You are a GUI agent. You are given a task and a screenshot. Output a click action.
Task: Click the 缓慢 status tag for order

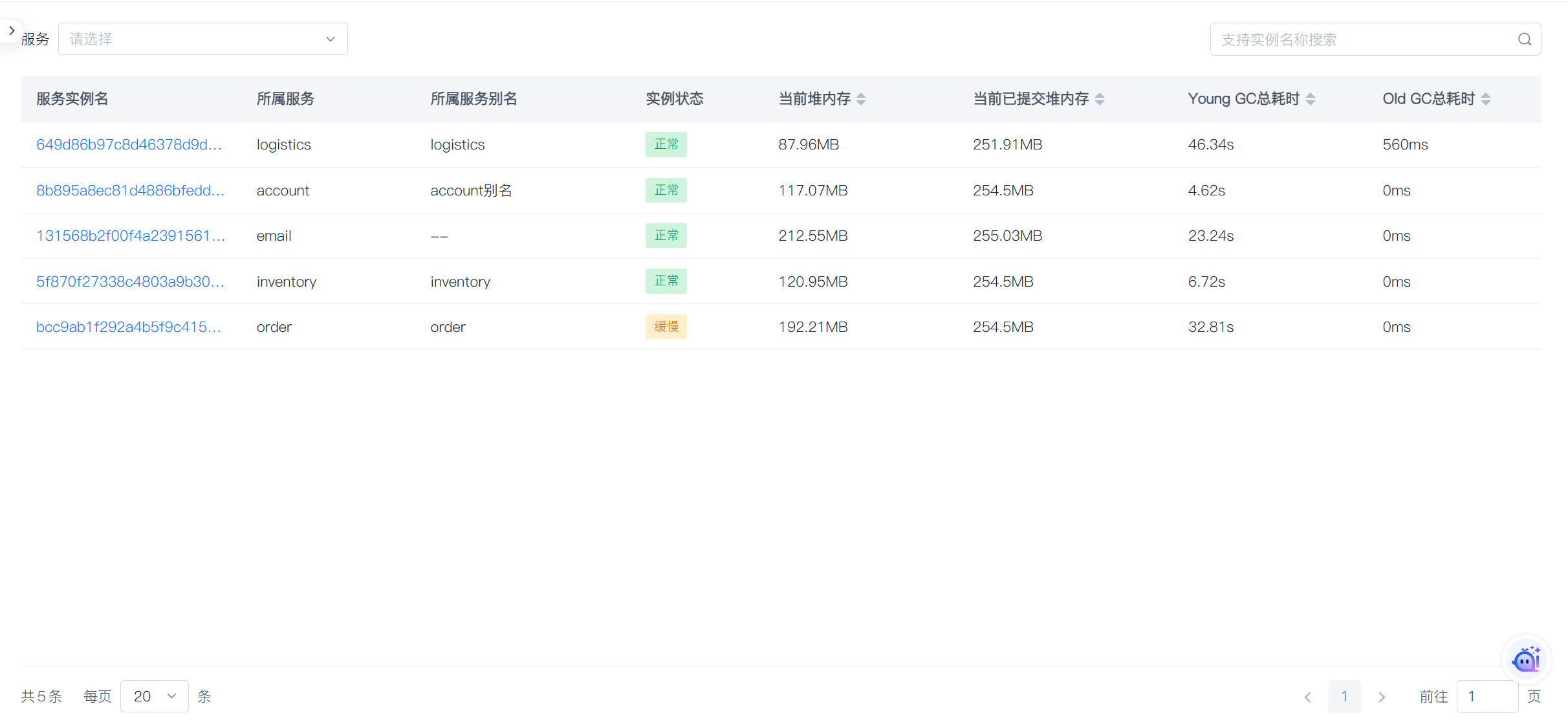pyautogui.click(x=666, y=327)
